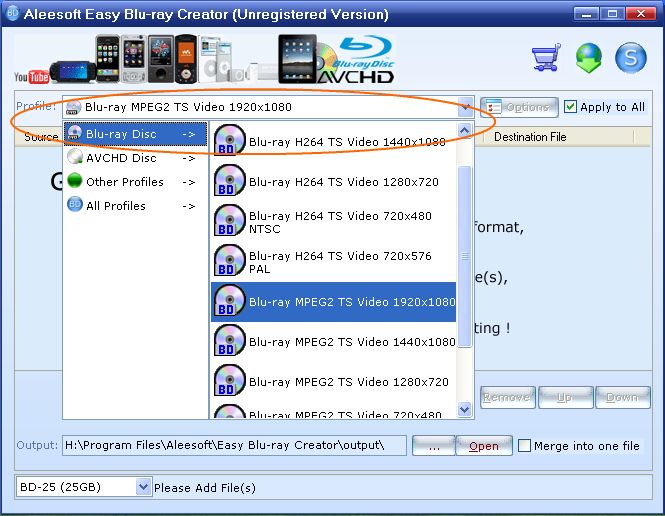Viewport: 665px width, 516px height.
Task: Click the profile list scroll down arrow
Action: [x=465, y=409]
